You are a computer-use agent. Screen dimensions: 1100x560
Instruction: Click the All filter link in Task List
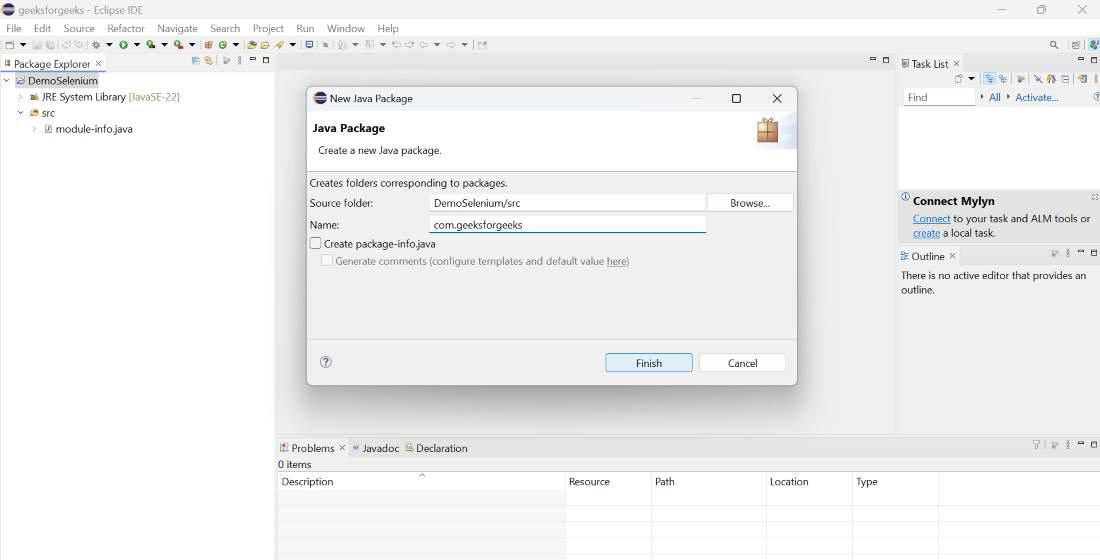click(995, 98)
